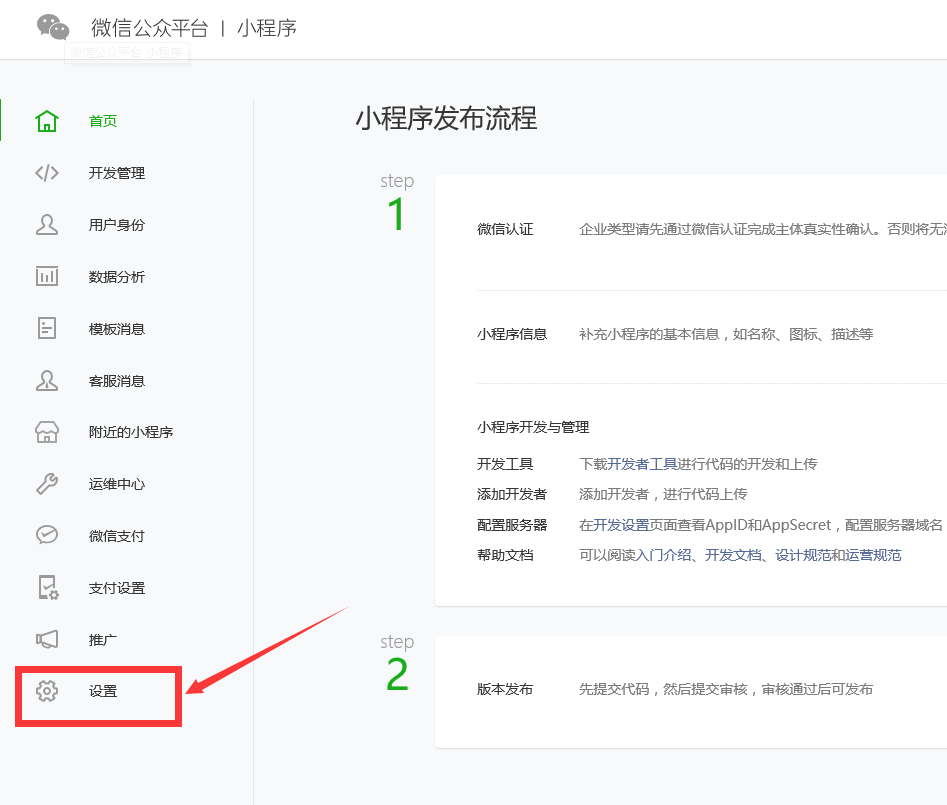
Task: Click the gear icon for 设置
Action: [47, 691]
